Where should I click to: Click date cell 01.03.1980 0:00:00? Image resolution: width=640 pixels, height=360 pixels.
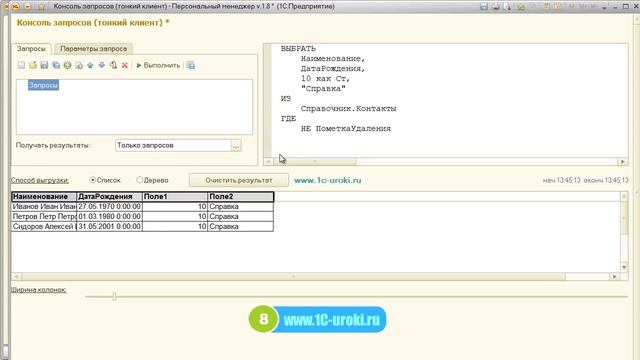click(x=109, y=216)
